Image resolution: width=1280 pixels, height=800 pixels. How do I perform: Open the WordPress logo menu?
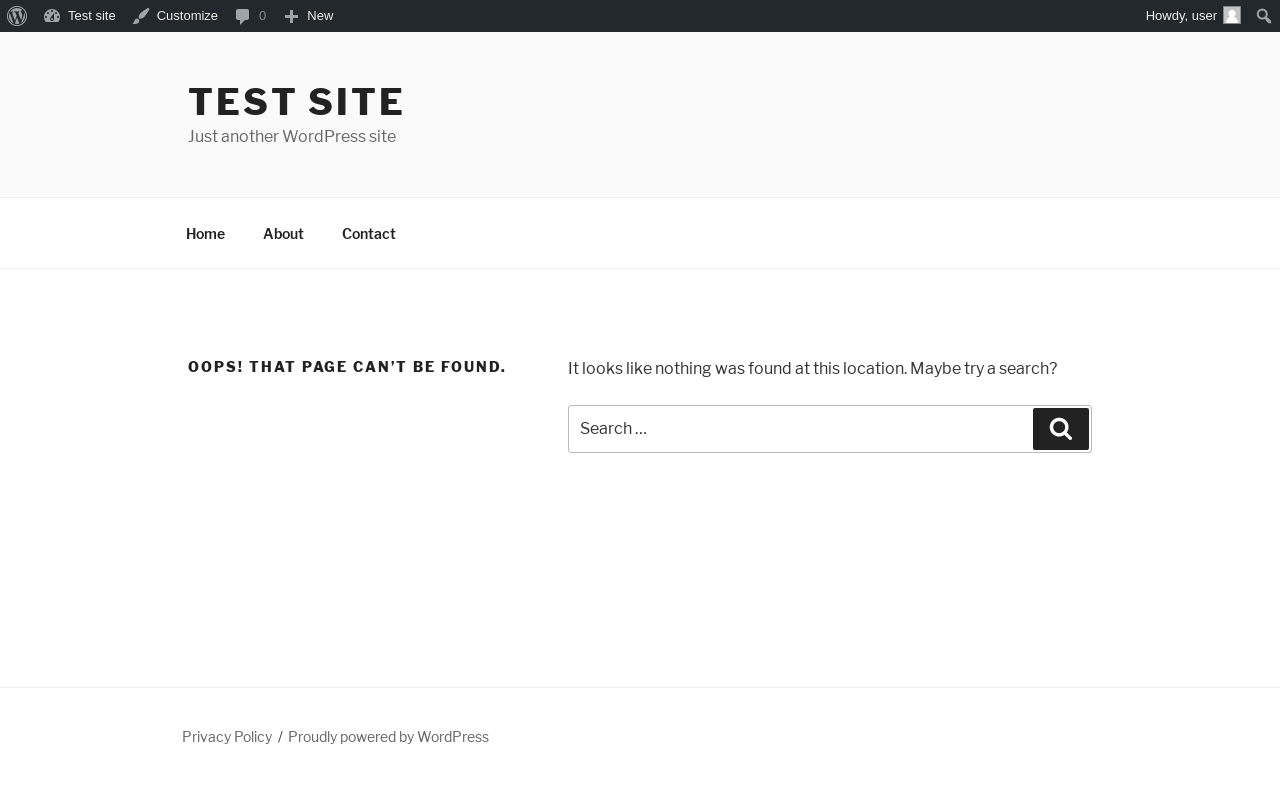[17, 16]
